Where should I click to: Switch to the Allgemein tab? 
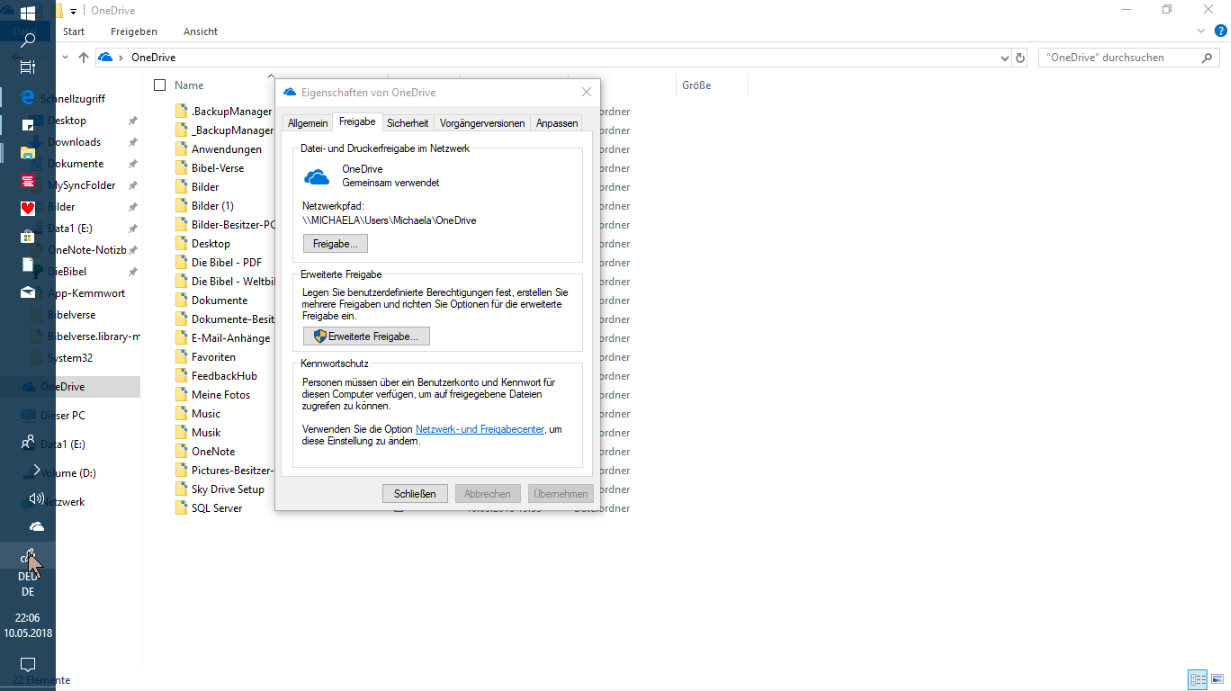point(308,123)
